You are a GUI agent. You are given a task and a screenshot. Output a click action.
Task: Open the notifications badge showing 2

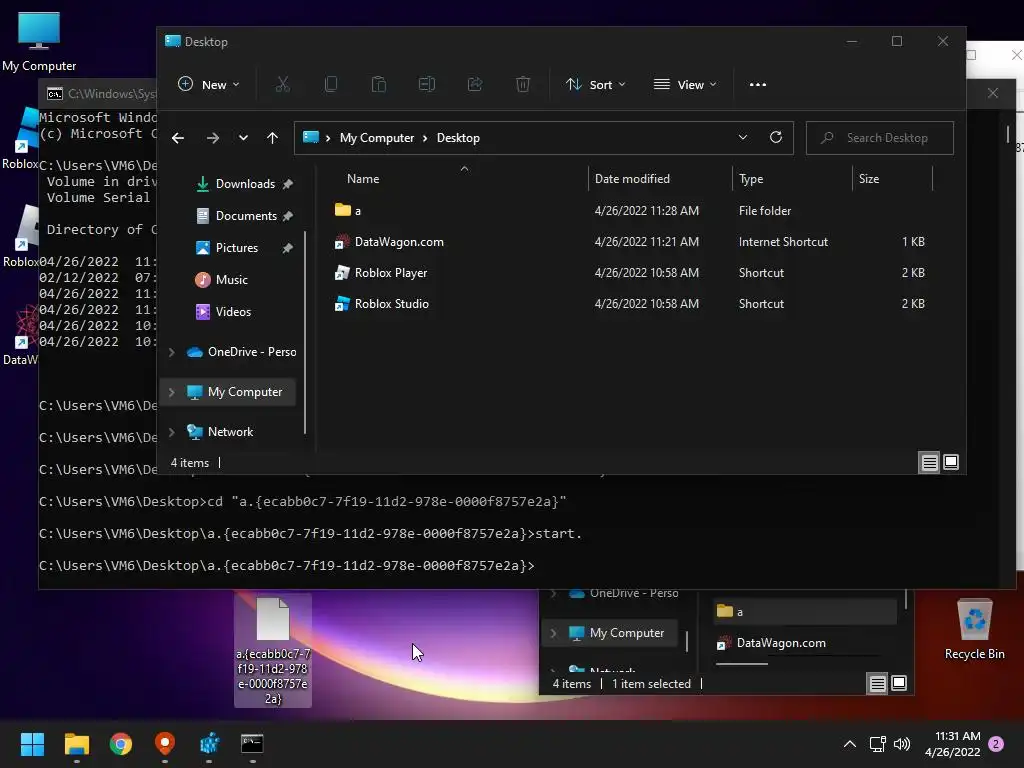point(996,744)
